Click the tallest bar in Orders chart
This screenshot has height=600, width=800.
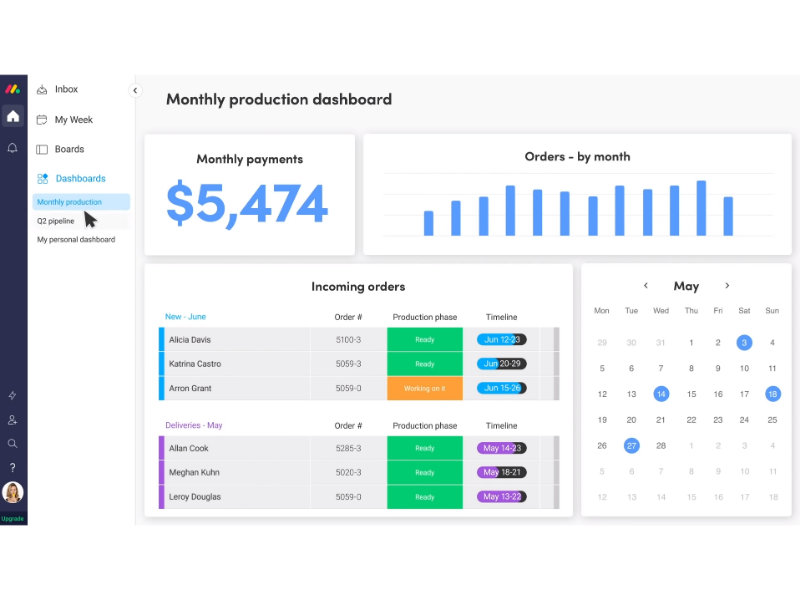pyautogui.click(x=702, y=208)
